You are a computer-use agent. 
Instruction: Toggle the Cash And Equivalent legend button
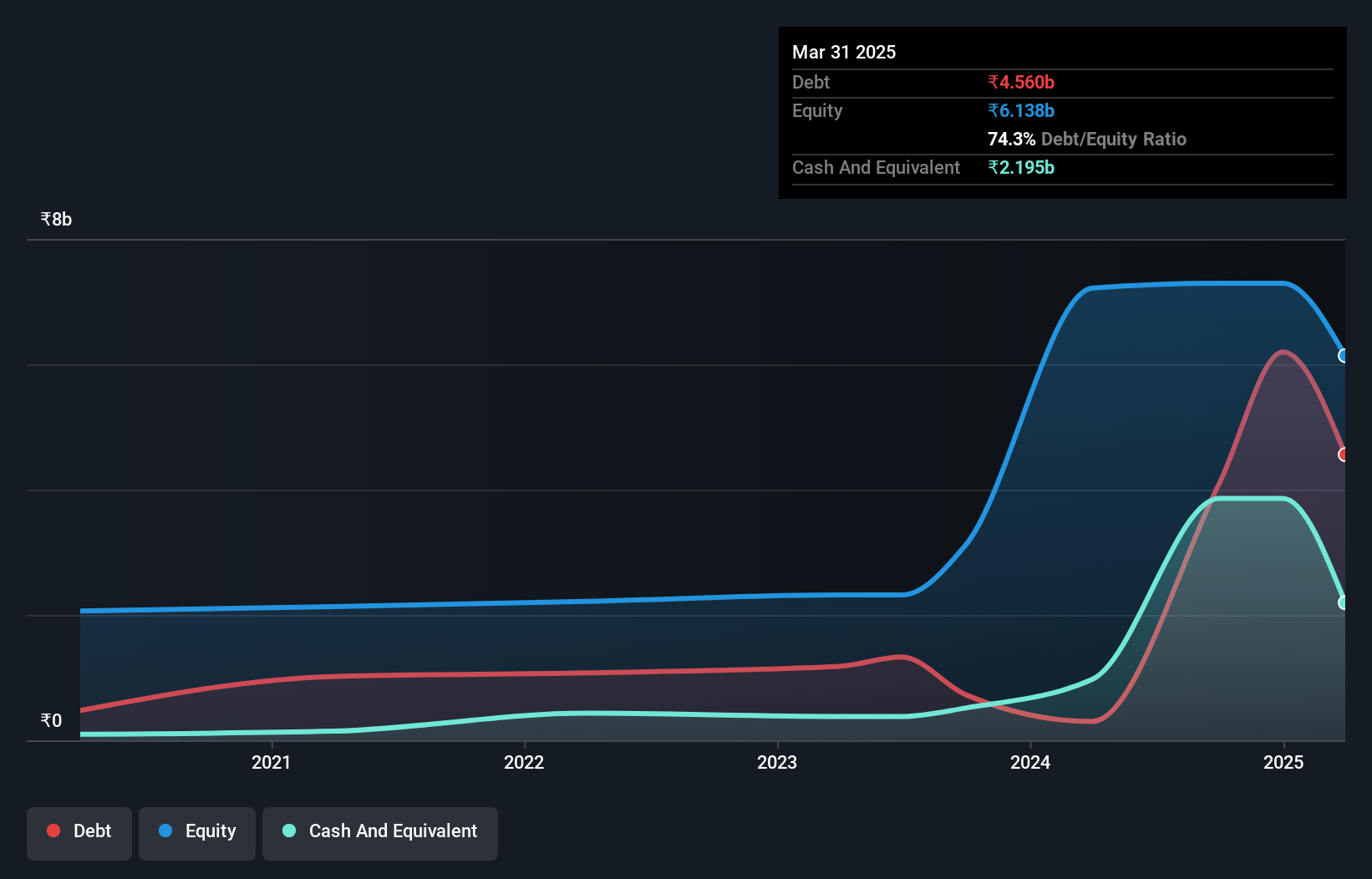[380, 833]
